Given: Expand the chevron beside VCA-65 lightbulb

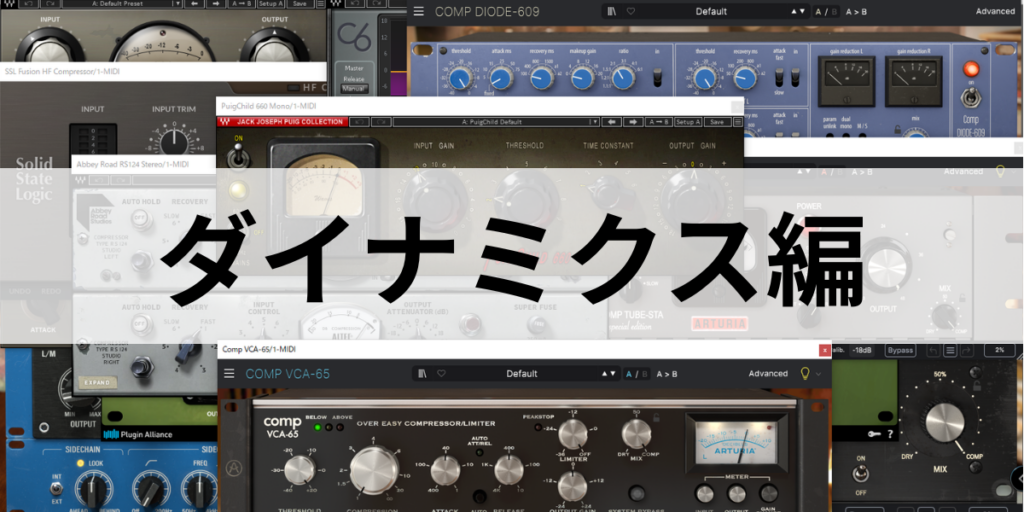Looking at the screenshot, I should [x=819, y=374].
